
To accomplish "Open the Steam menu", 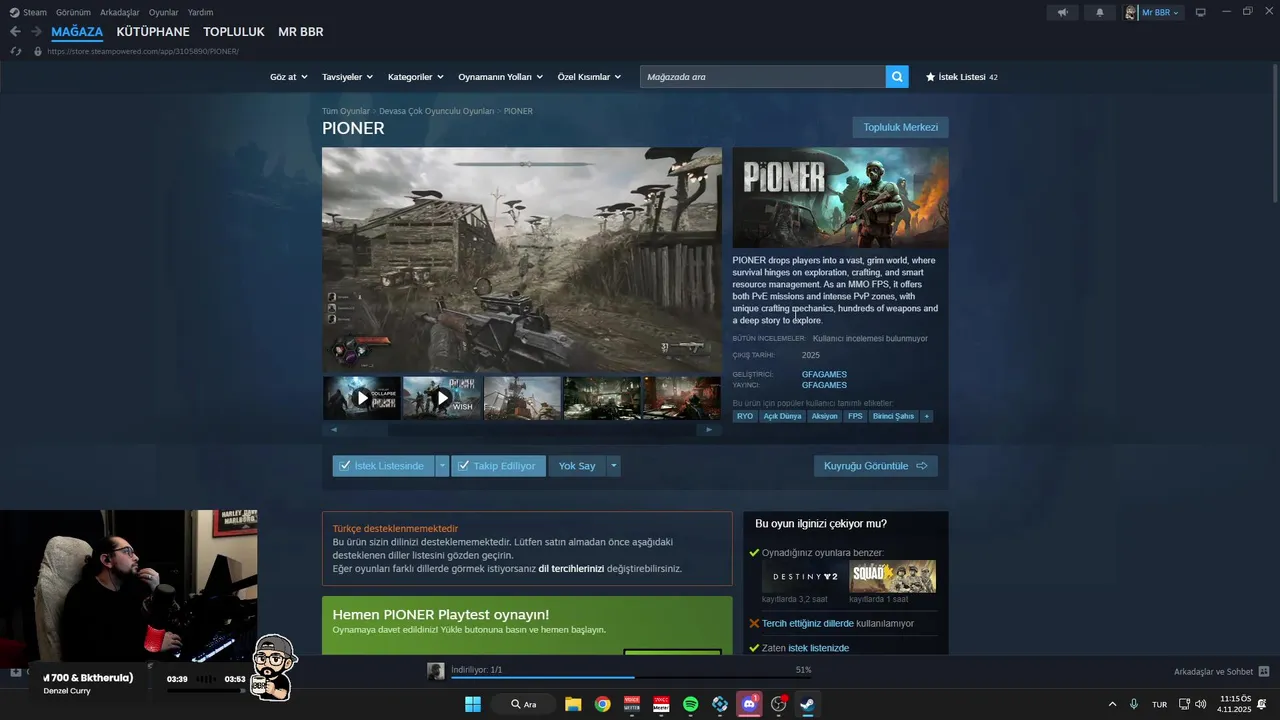I will tap(28, 12).
